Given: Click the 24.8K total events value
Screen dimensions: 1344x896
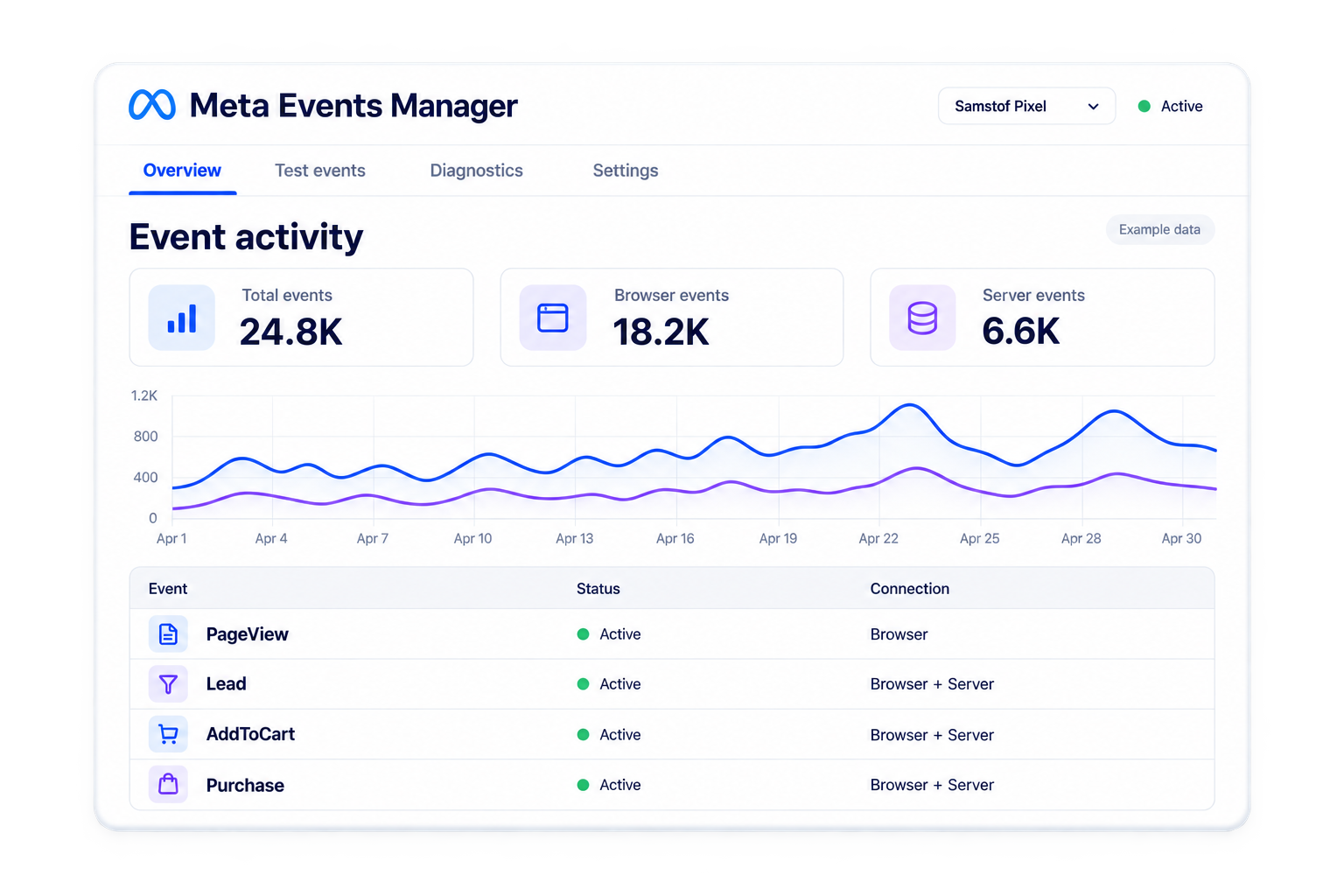Looking at the screenshot, I should tap(290, 332).
